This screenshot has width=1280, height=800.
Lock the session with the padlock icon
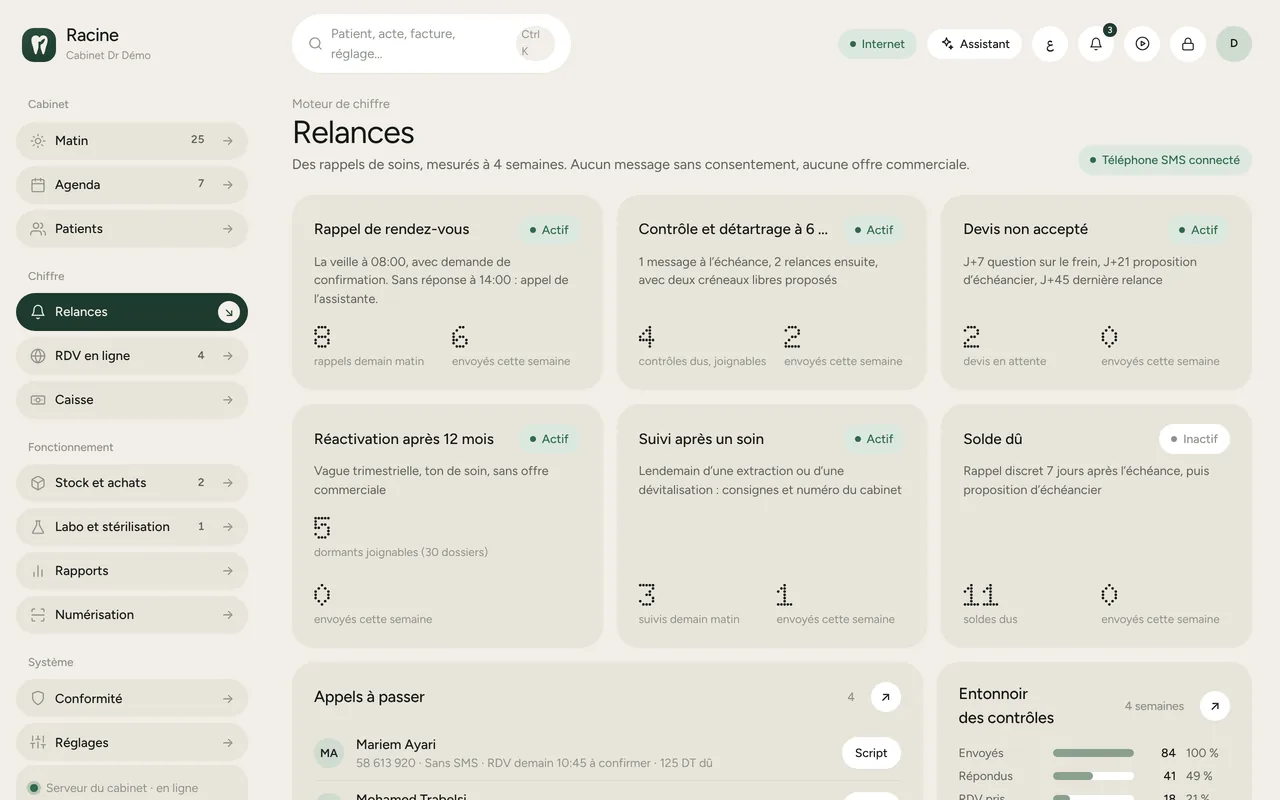pos(1188,44)
